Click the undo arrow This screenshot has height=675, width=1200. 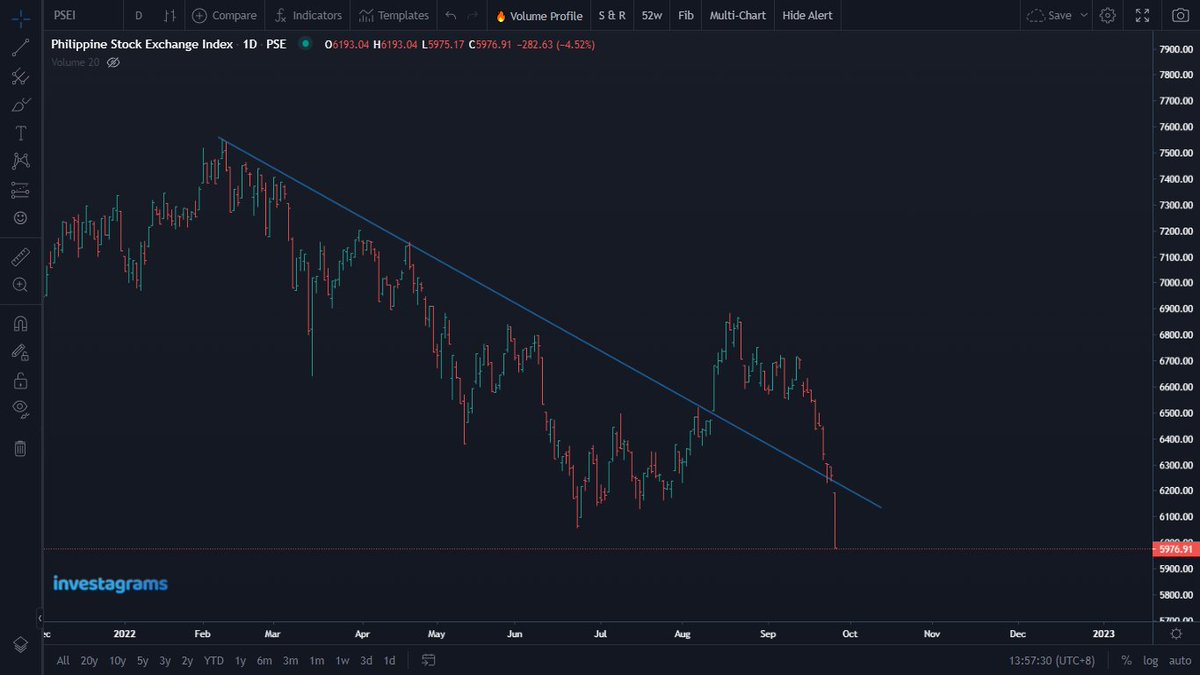(x=450, y=15)
